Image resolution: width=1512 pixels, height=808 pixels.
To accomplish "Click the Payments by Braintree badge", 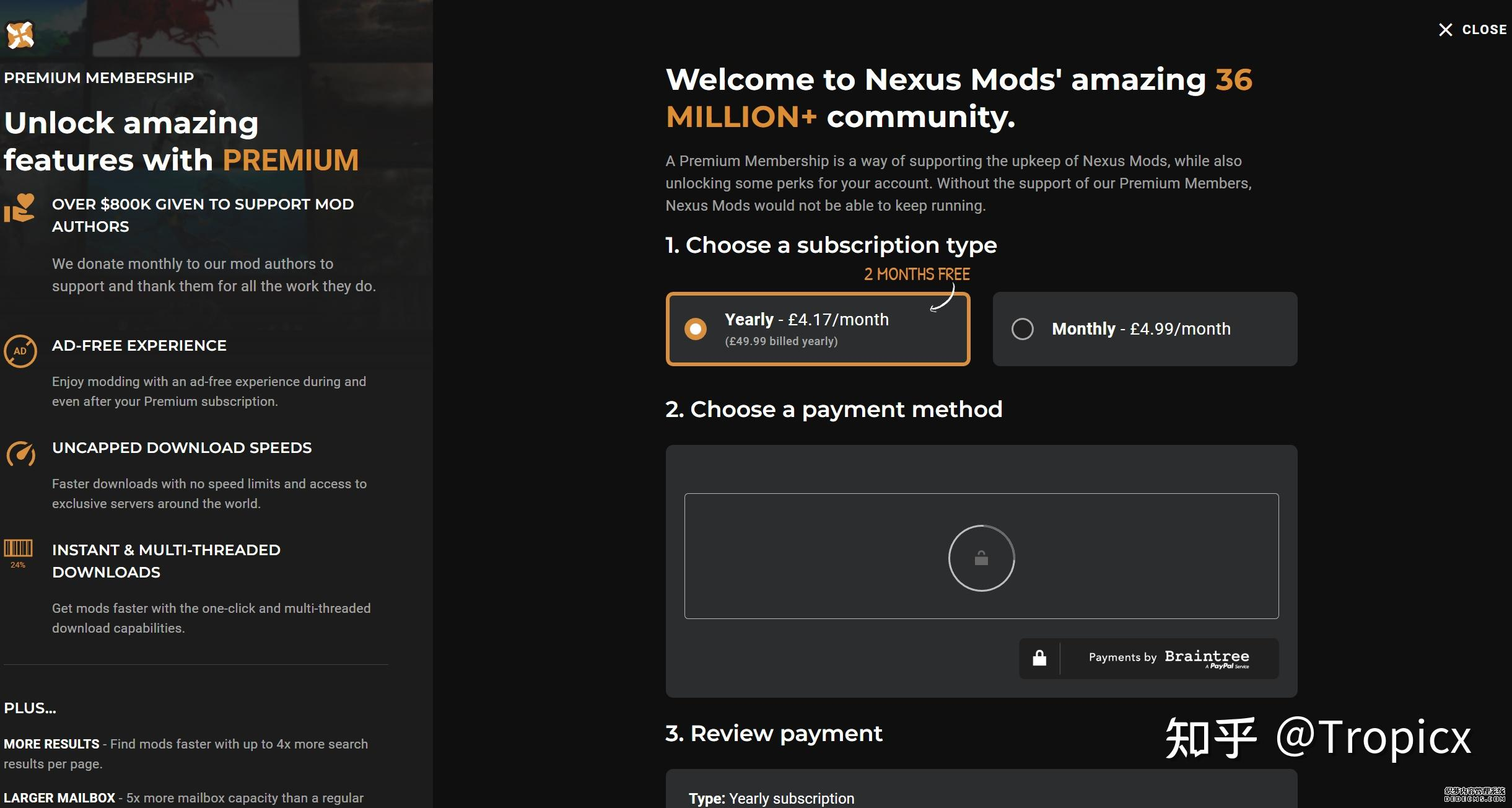I will click(1168, 658).
